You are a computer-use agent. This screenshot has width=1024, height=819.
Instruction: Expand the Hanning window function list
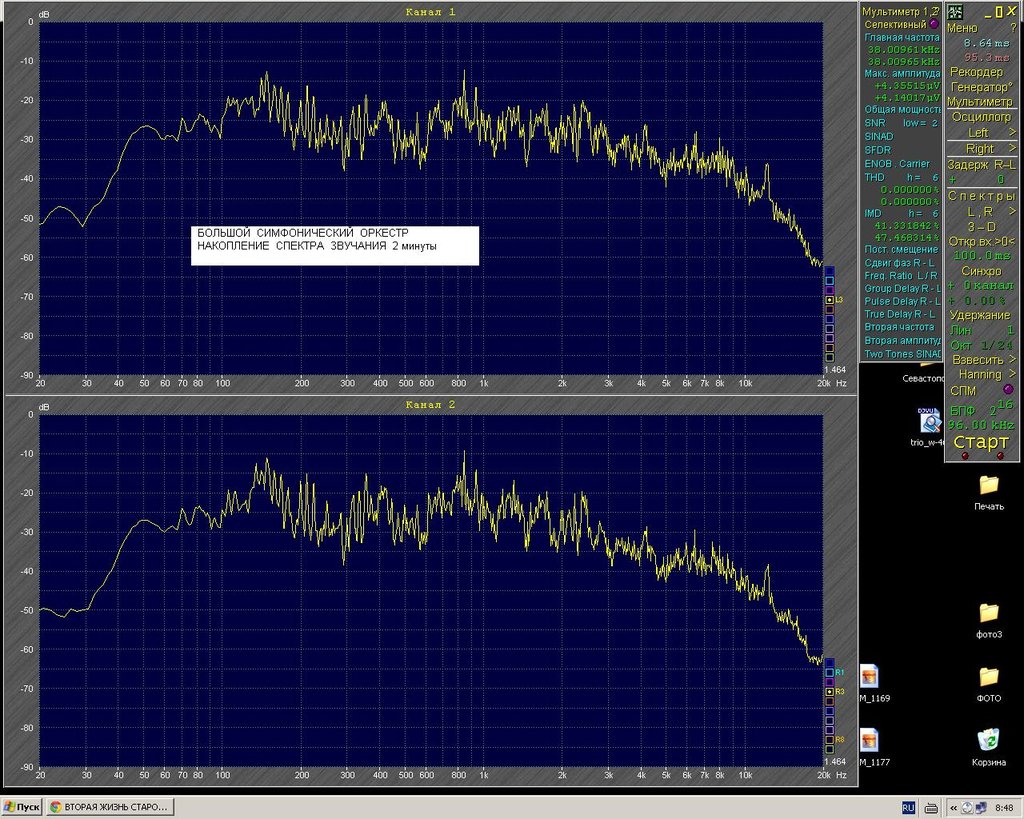click(x=1012, y=374)
